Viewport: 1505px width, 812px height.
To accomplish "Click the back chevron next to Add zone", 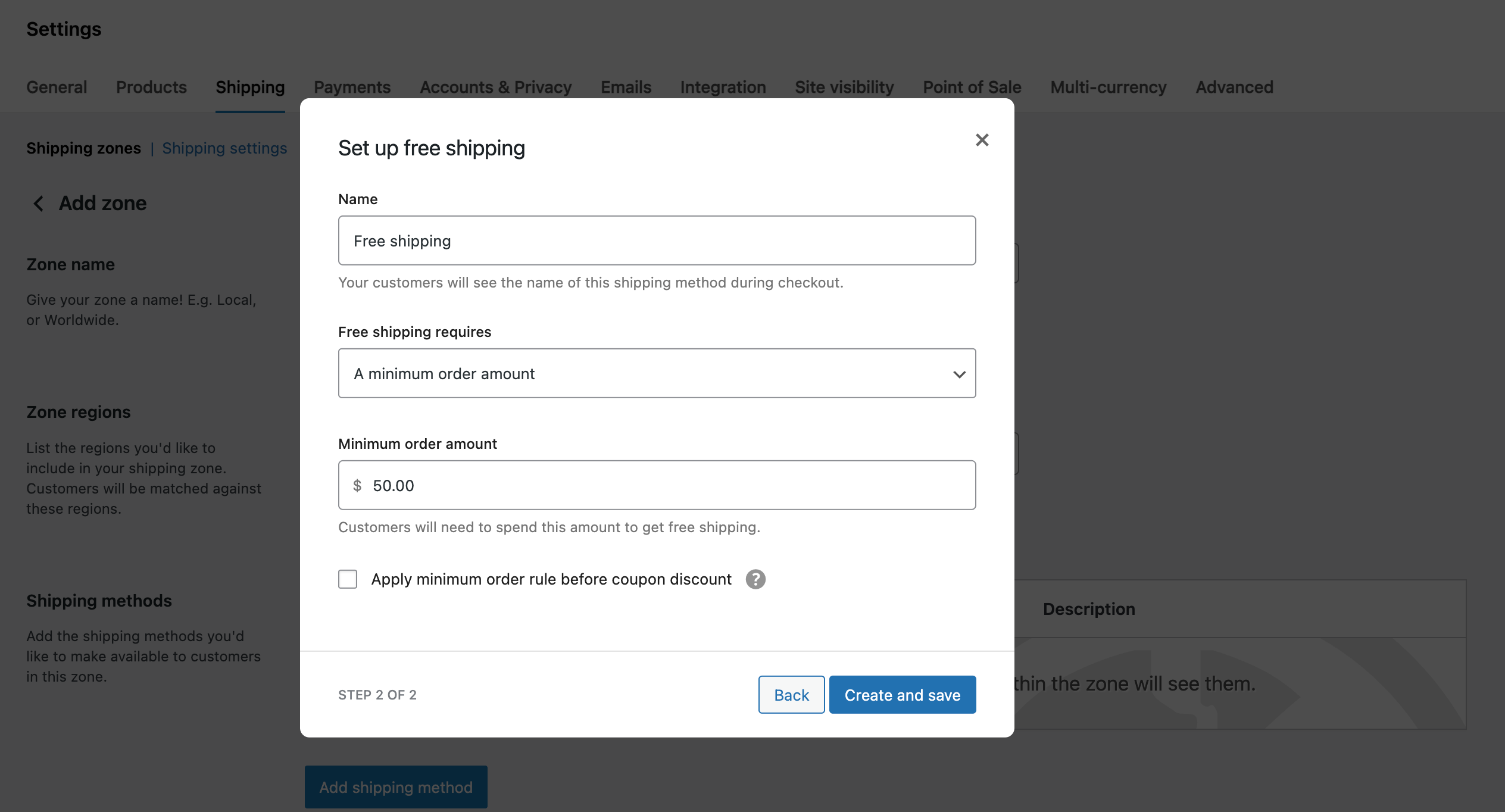I will (39, 204).
